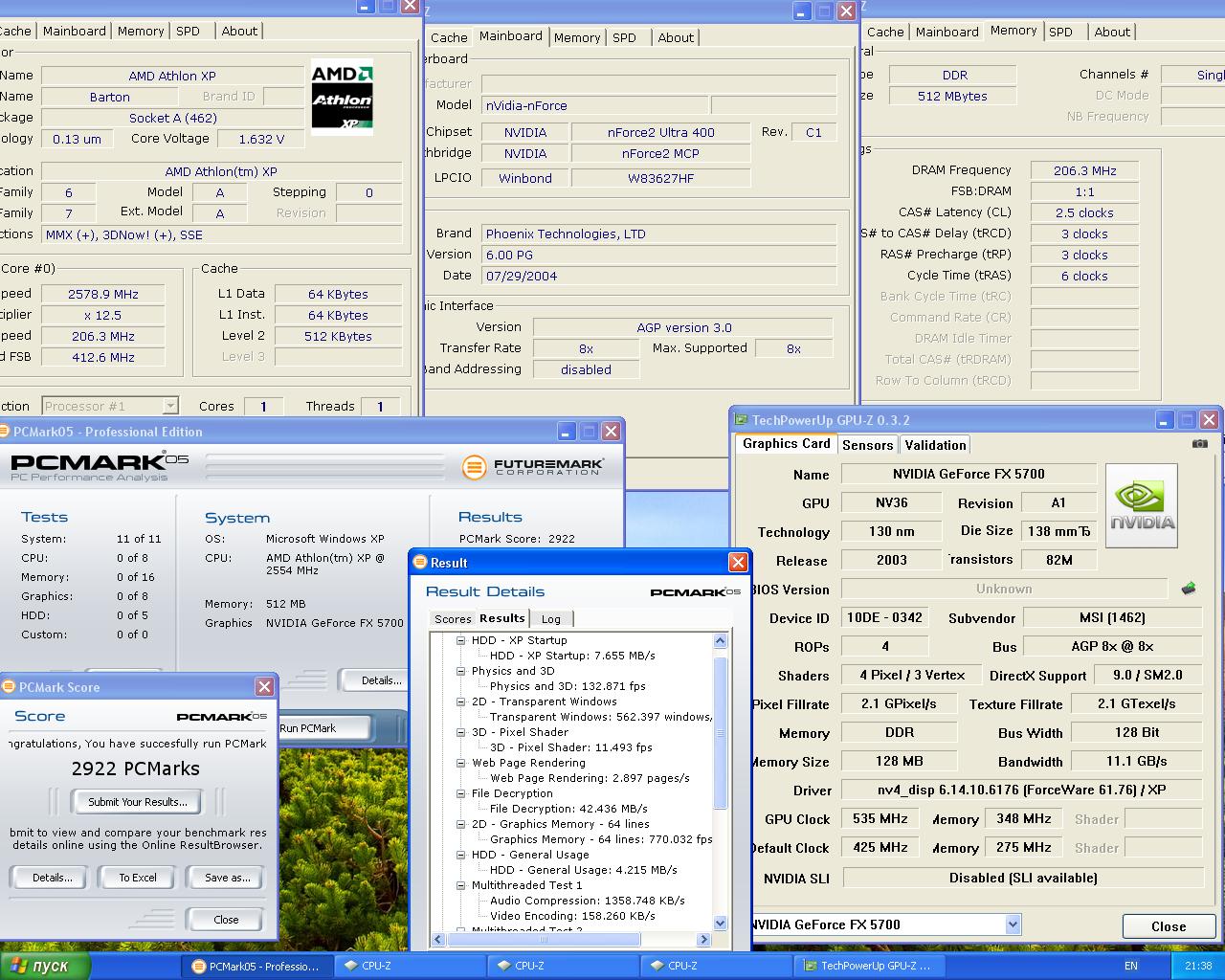The height and width of the screenshot is (980, 1225).
Task: Click the chipset value nForce2 Ultra 400
Action: pos(660,132)
